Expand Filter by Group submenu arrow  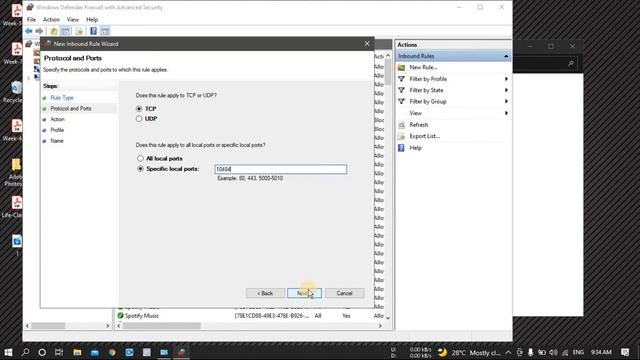(506, 102)
